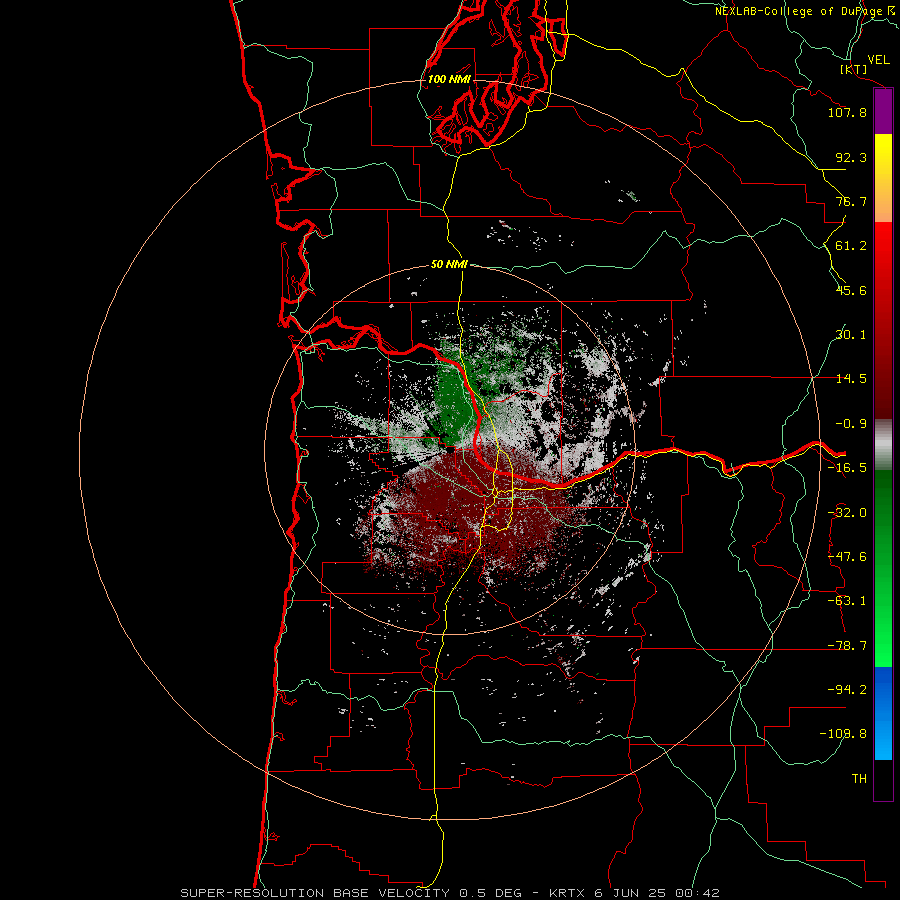Click the -0.9 velocity scale value

point(851,424)
